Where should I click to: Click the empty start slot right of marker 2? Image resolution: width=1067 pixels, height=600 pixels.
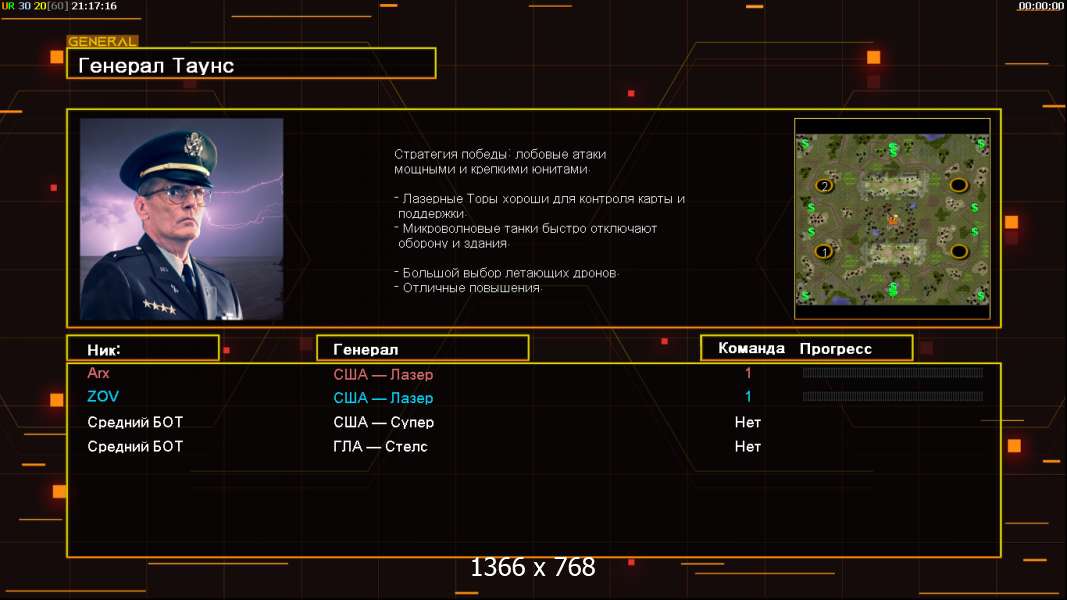958,185
